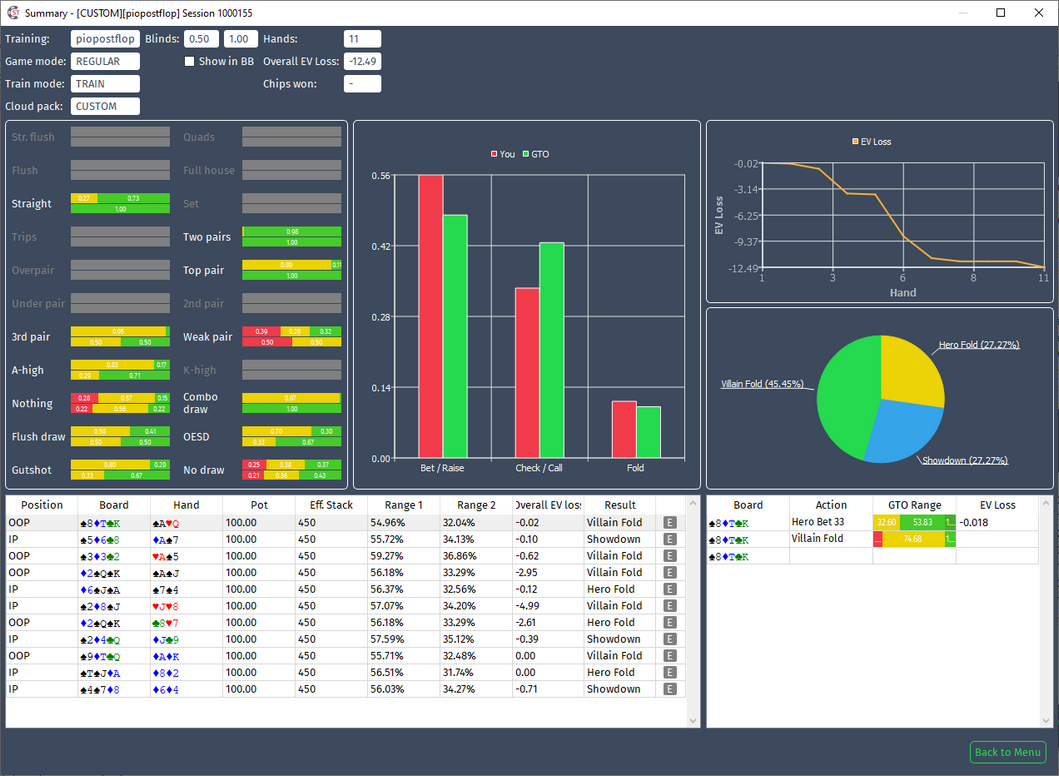Sort by the Pot column header

pos(259,505)
